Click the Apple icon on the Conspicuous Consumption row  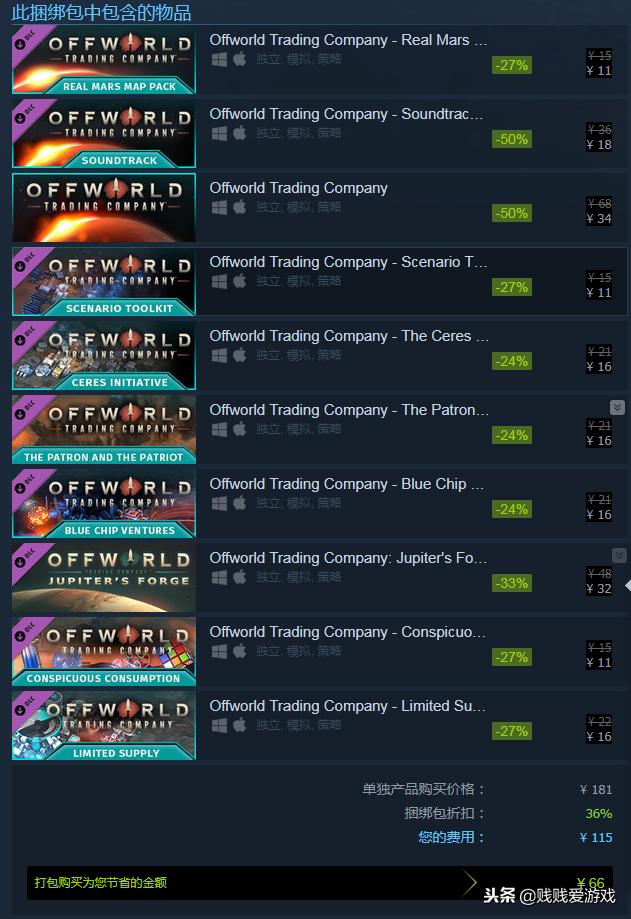tap(240, 651)
